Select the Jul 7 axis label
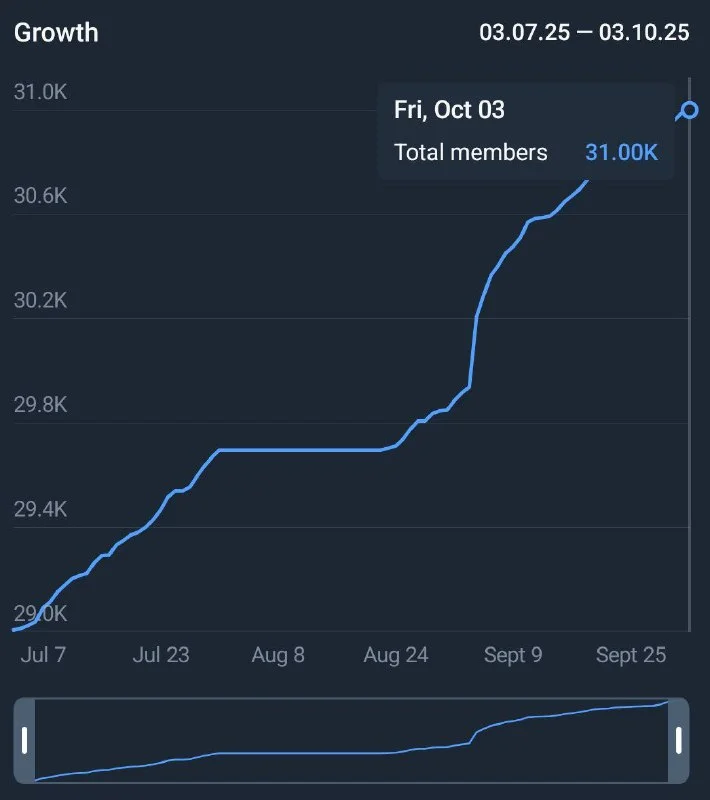 43,655
